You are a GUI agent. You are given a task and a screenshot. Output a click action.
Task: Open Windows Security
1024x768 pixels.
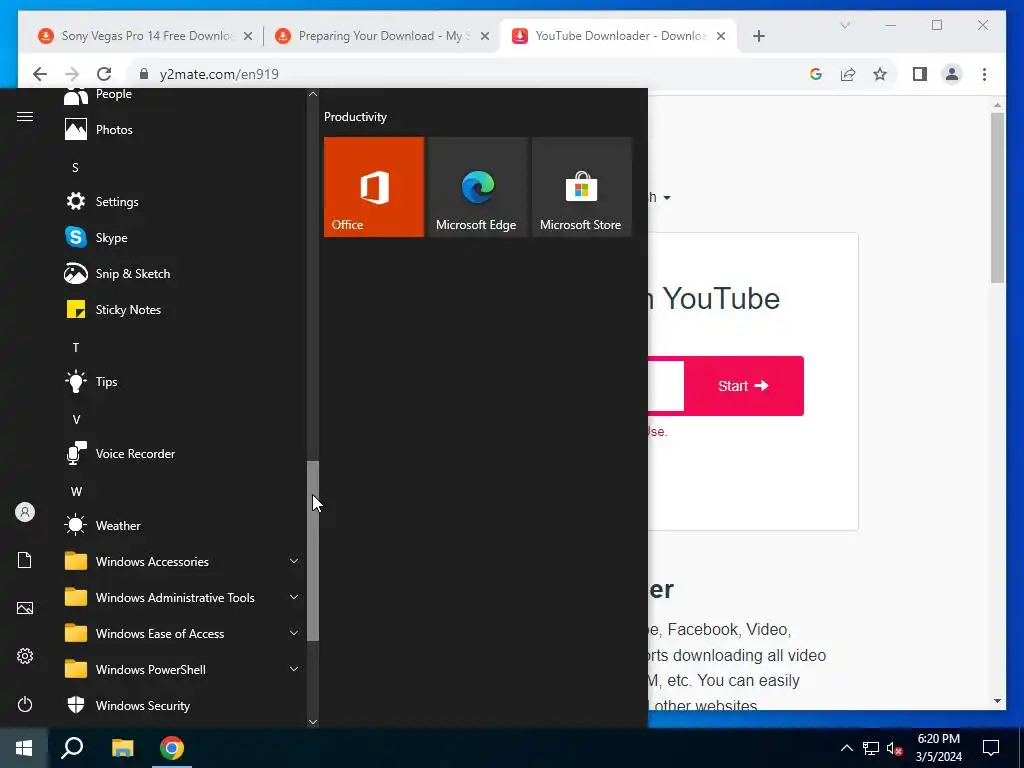(182, 705)
